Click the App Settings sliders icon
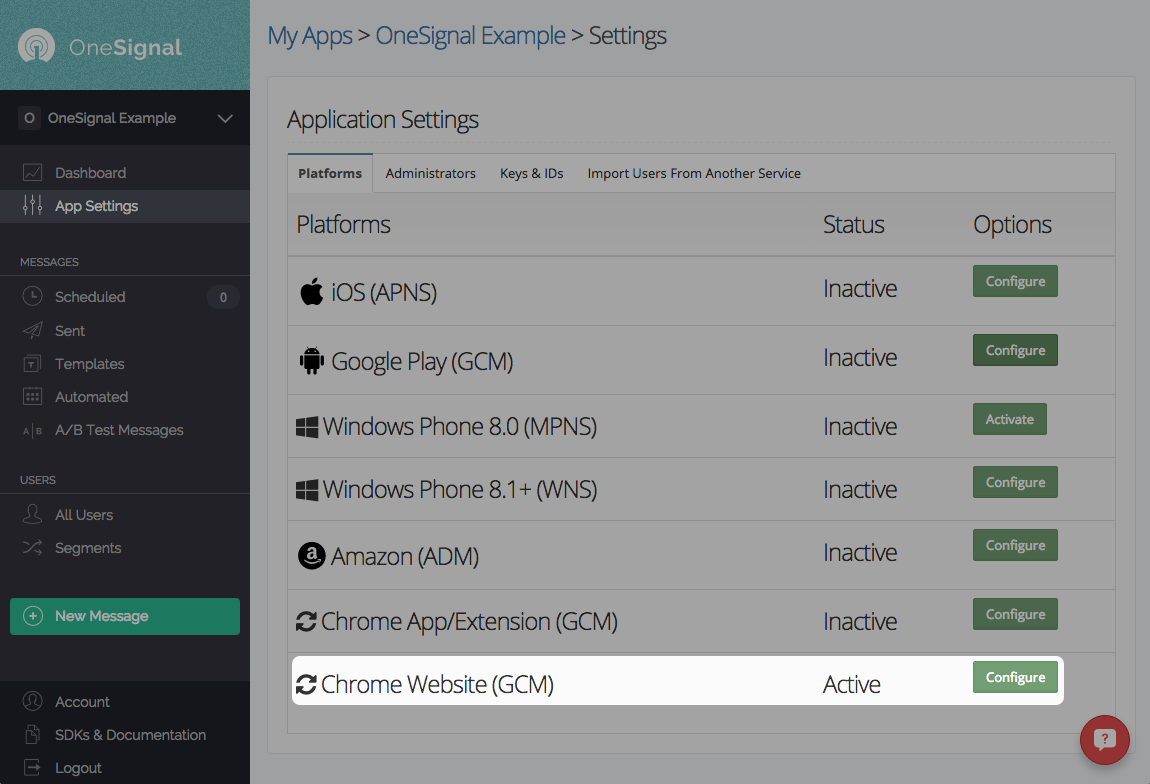Image resolution: width=1150 pixels, height=784 pixels. 33,206
